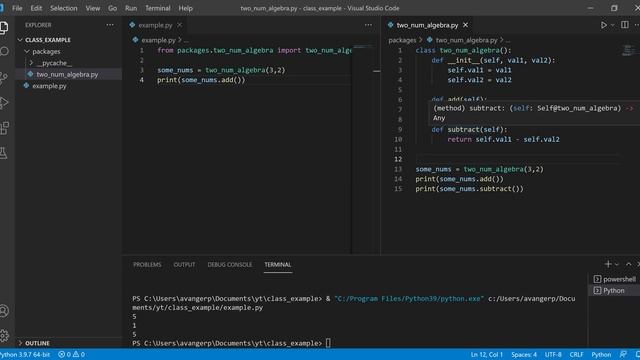
Task: Open the Search view in activity bar
Action: click(x=4, y=51)
